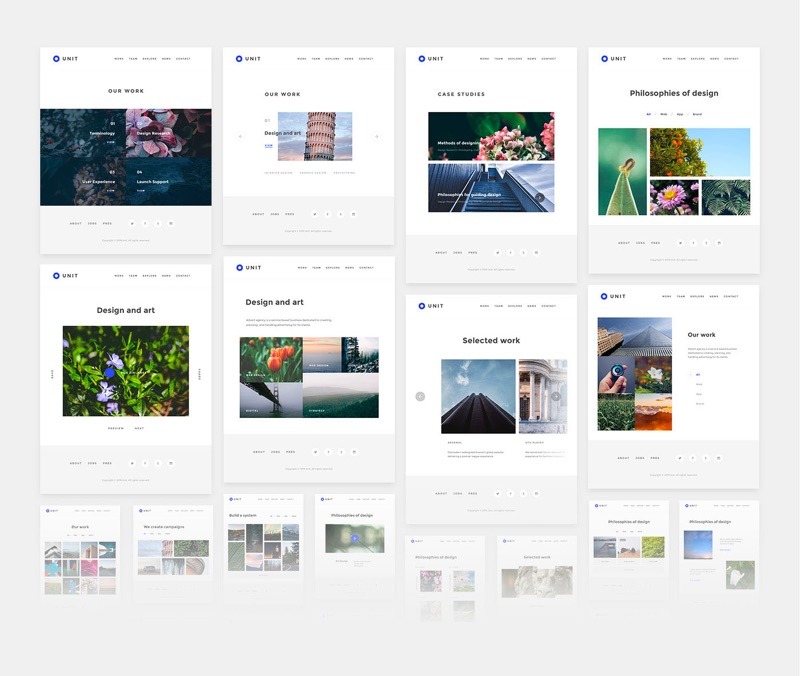Click the Next link below the purple flowers photo

pos(139,428)
